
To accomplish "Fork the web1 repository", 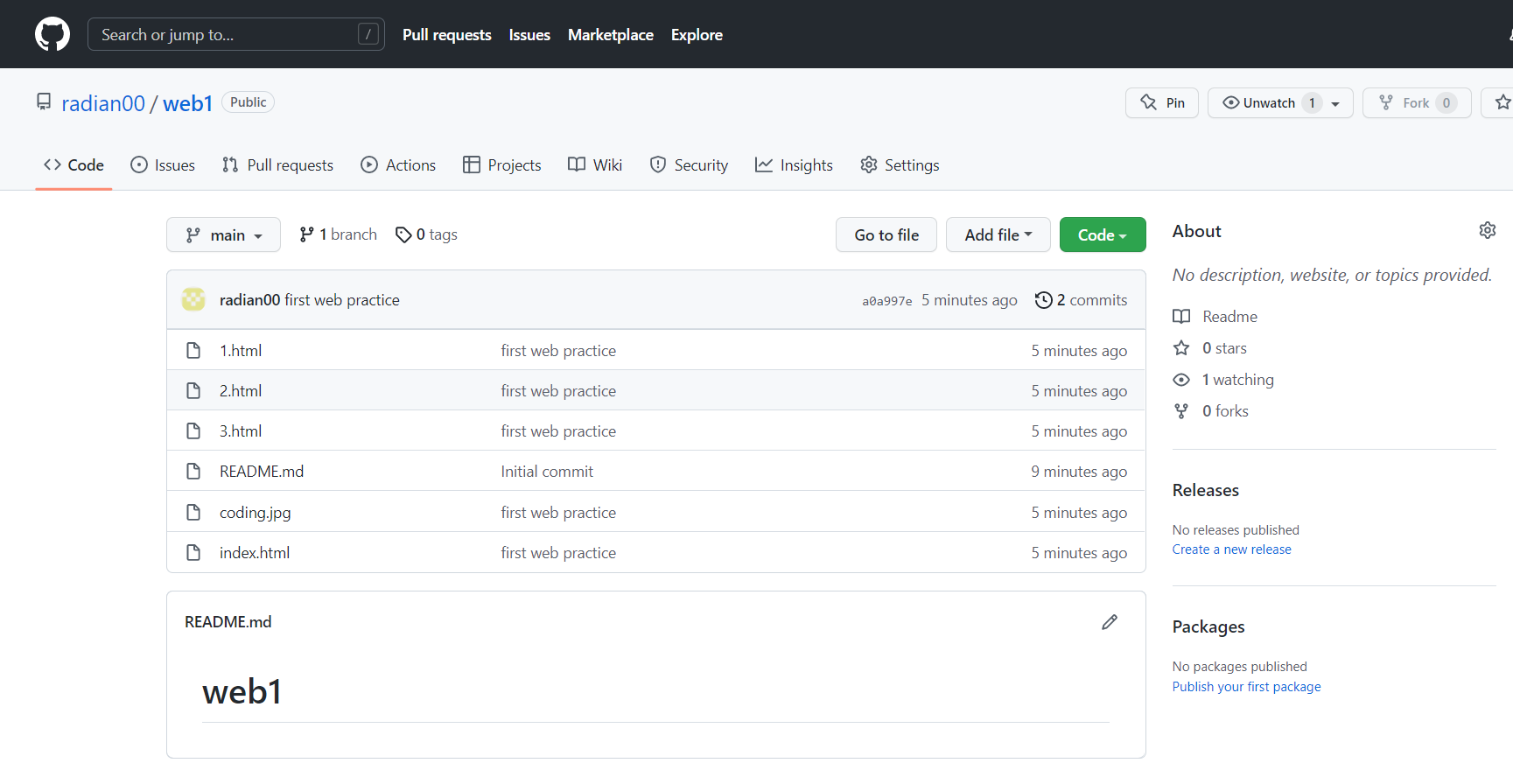I will pyautogui.click(x=1417, y=102).
